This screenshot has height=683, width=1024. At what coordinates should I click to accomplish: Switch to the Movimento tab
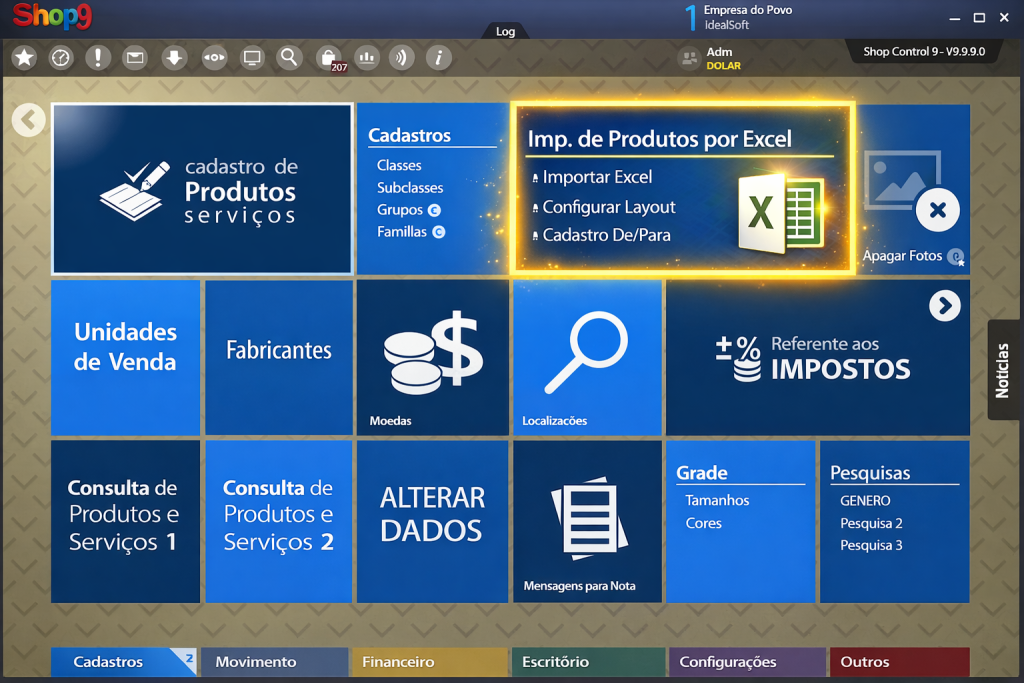(256, 662)
